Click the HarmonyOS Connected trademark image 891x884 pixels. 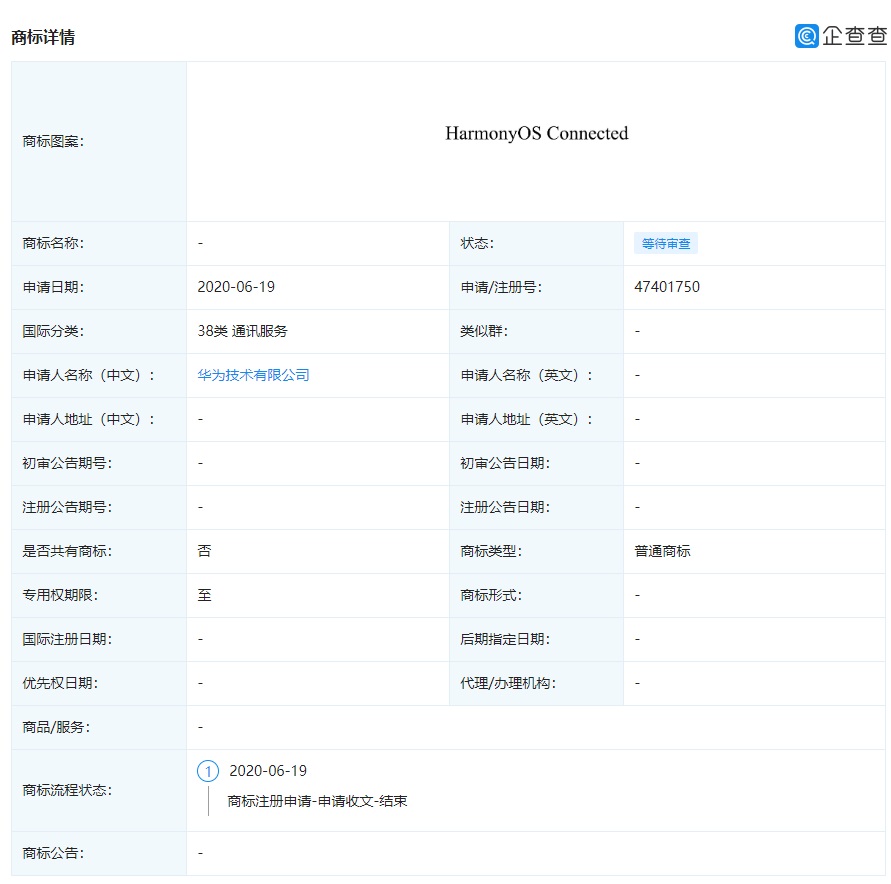click(536, 134)
